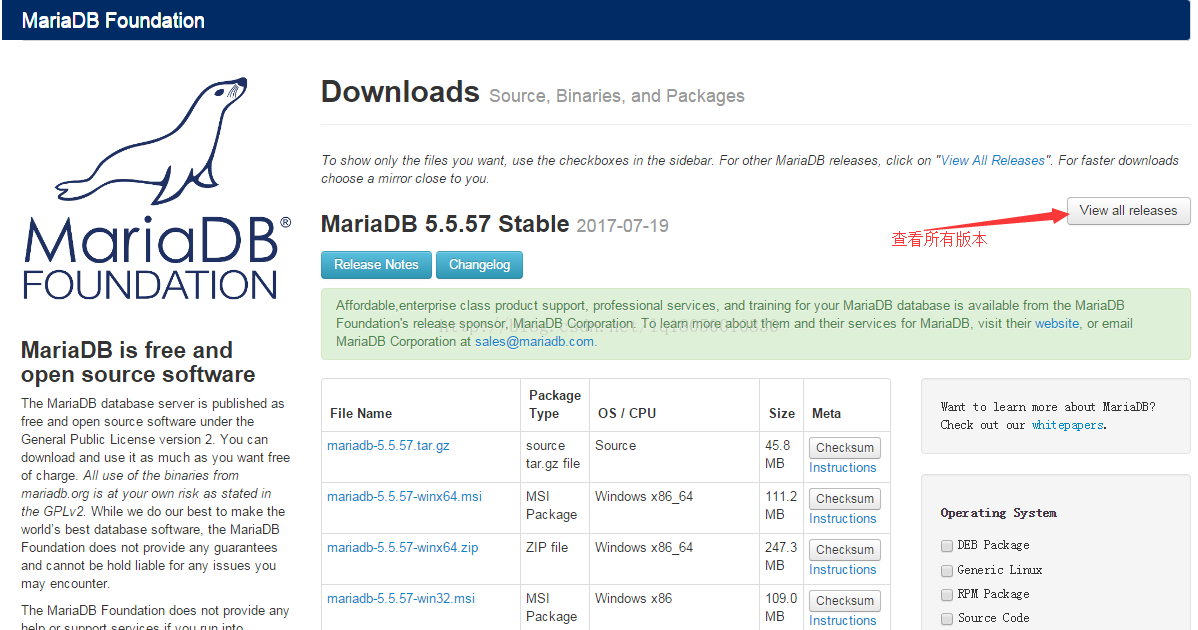Visit the MariaDB Corporation website link
The height and width of the screenshot is (630, 1198).
[x=1057, y=324]
